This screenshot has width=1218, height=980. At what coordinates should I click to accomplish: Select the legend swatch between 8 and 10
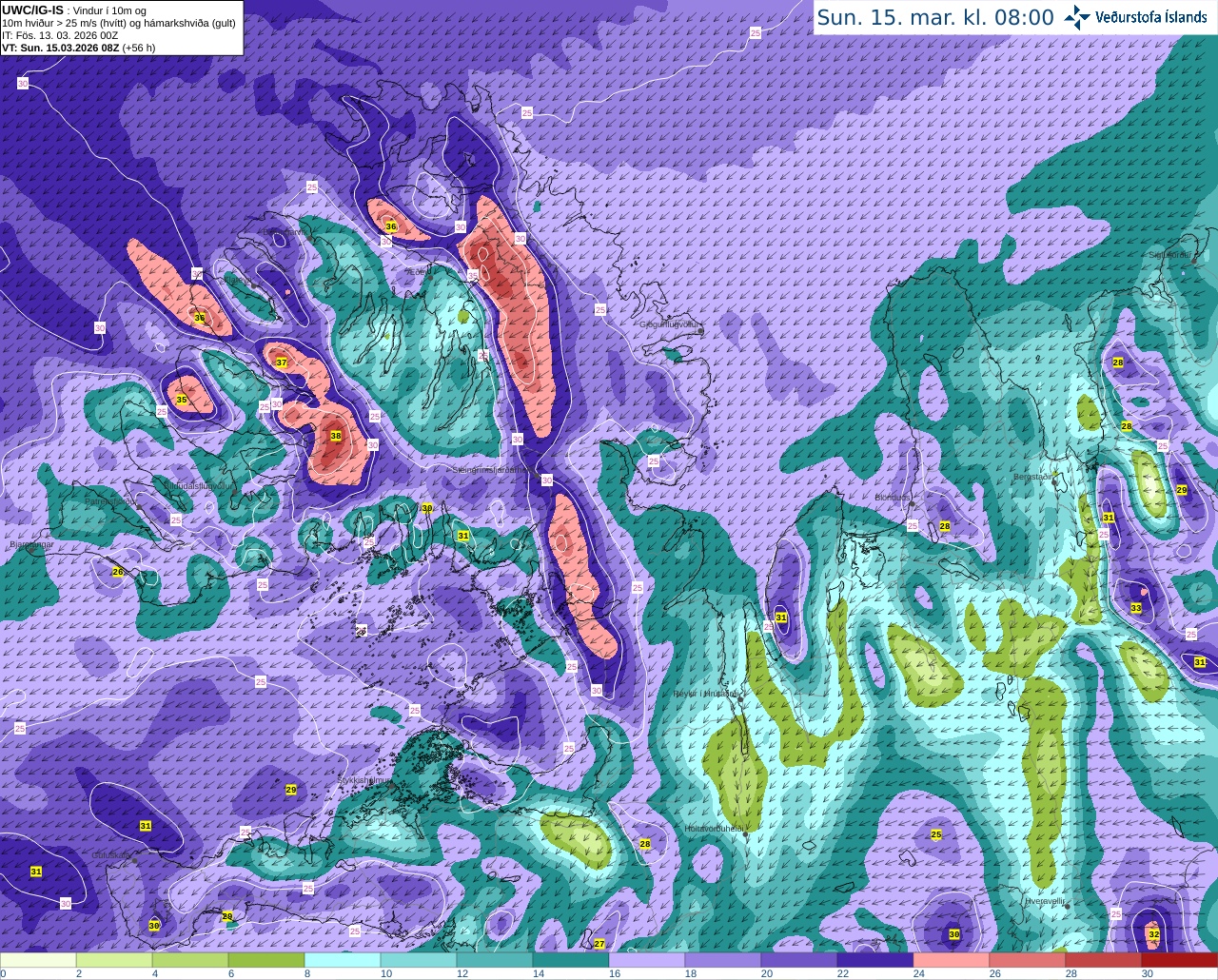[343, 960]
